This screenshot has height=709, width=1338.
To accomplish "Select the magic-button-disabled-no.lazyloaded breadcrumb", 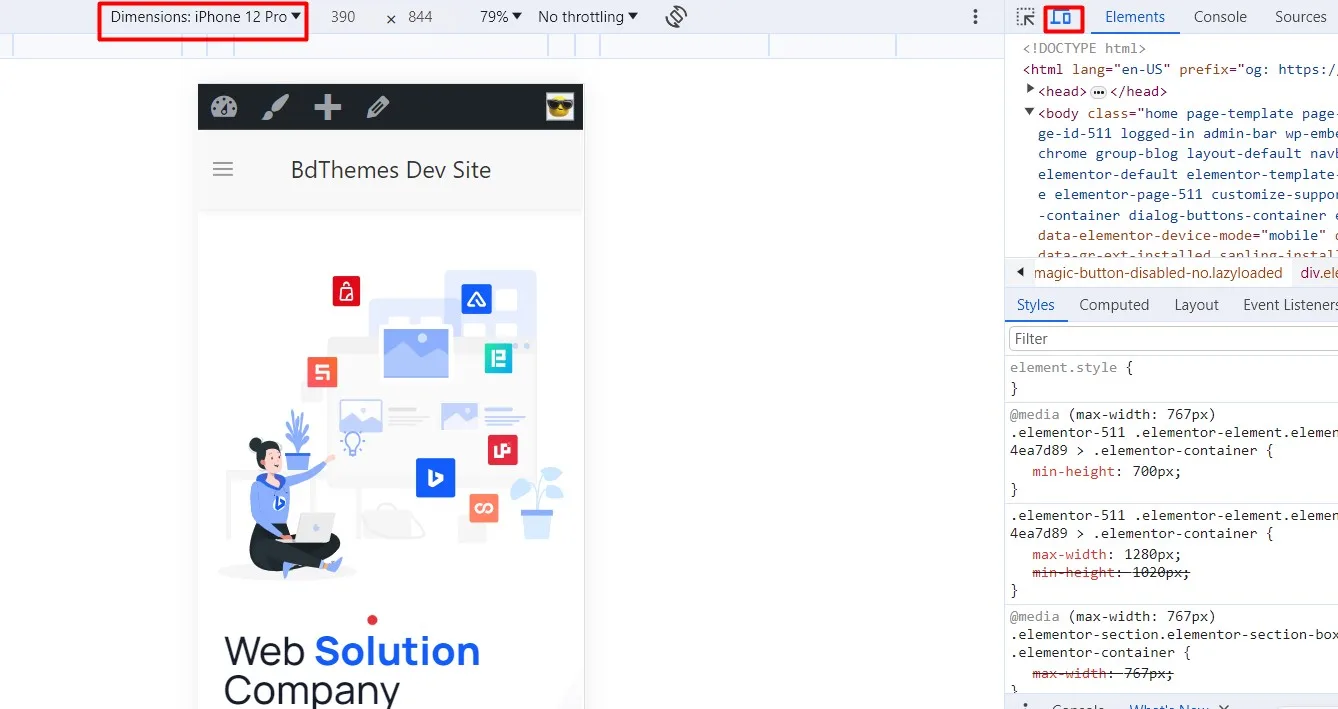I will tap(1158, 273).
